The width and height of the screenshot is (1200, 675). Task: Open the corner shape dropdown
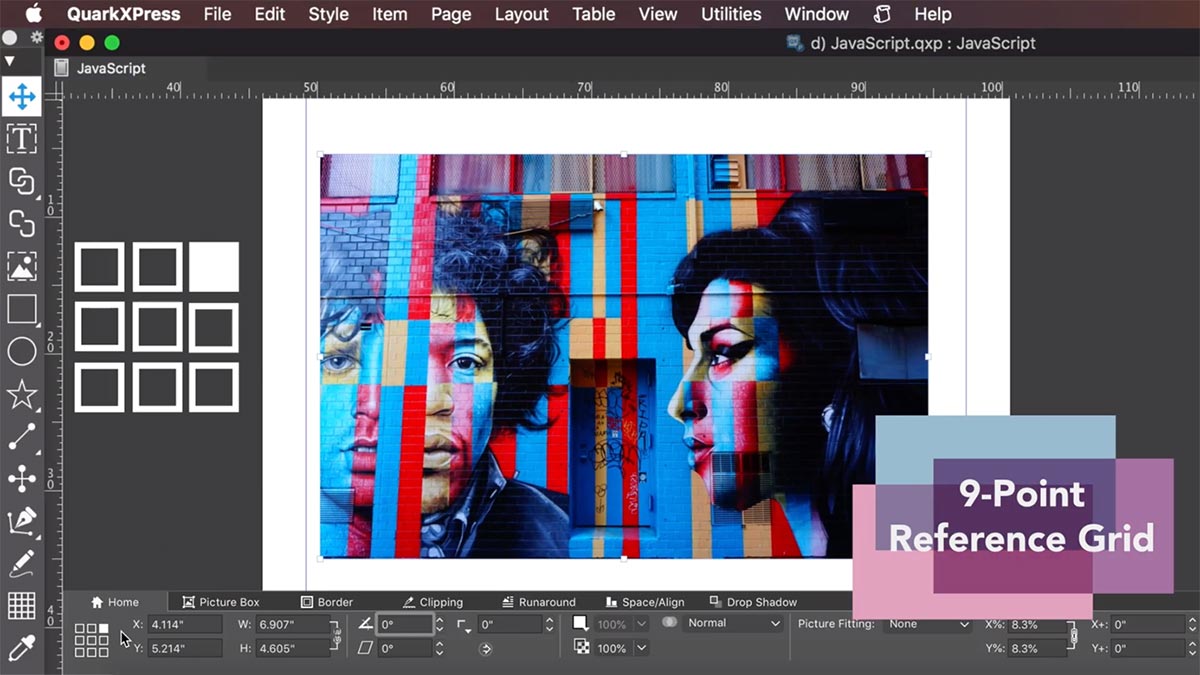pyautogui.click(x=464, y=625)
